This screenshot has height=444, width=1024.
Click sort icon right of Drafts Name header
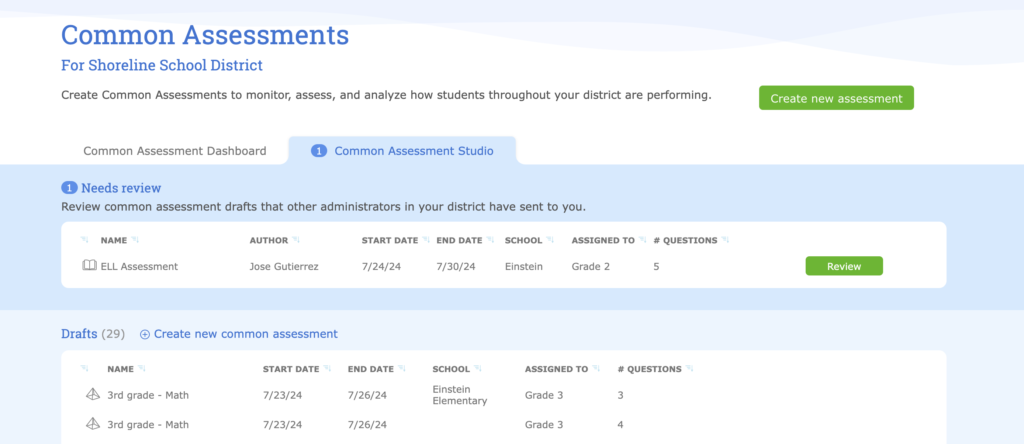(x=143, y=369)
